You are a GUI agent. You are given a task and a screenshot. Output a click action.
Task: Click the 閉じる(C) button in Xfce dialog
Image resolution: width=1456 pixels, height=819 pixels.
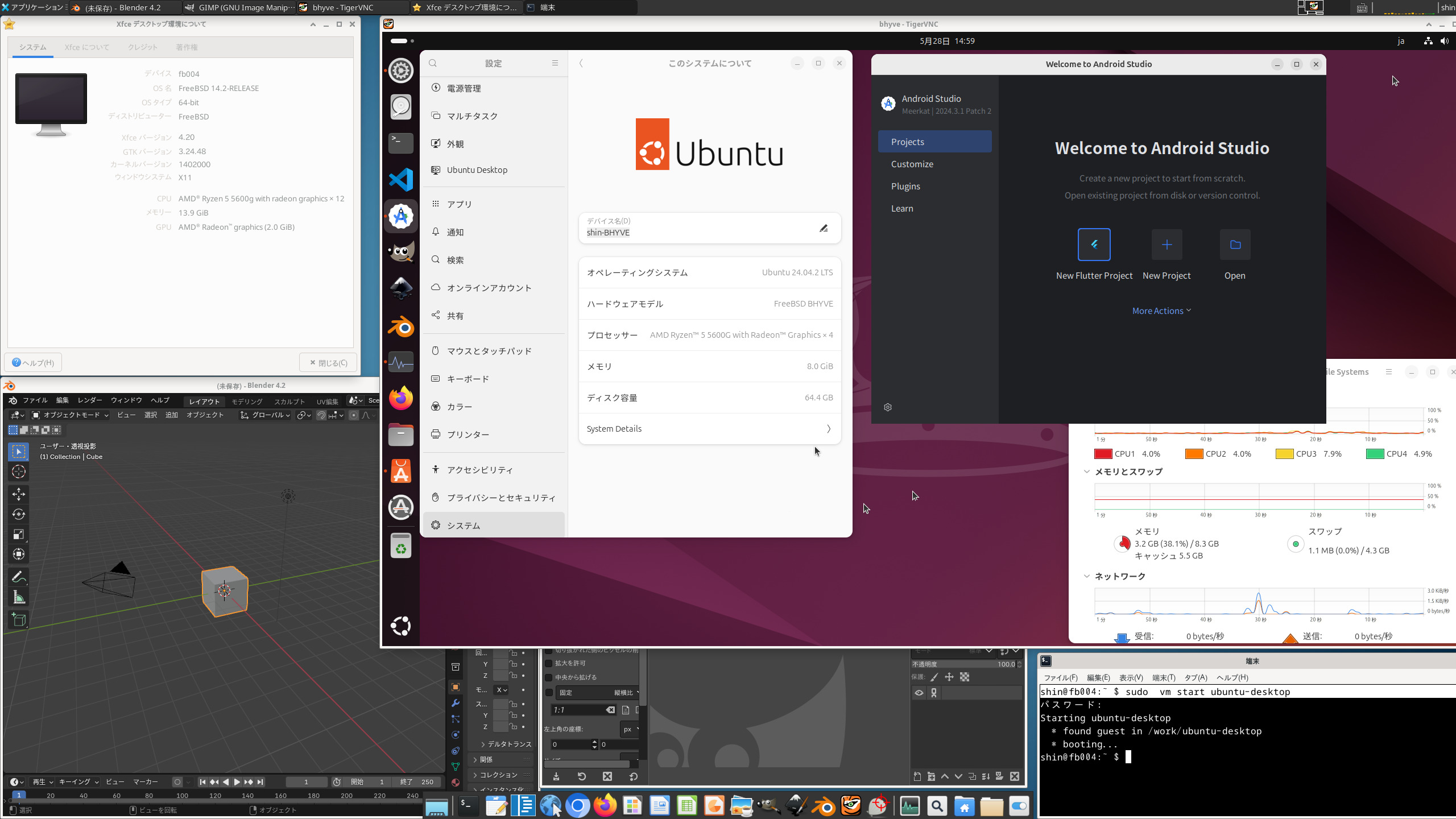pos(328,363)
